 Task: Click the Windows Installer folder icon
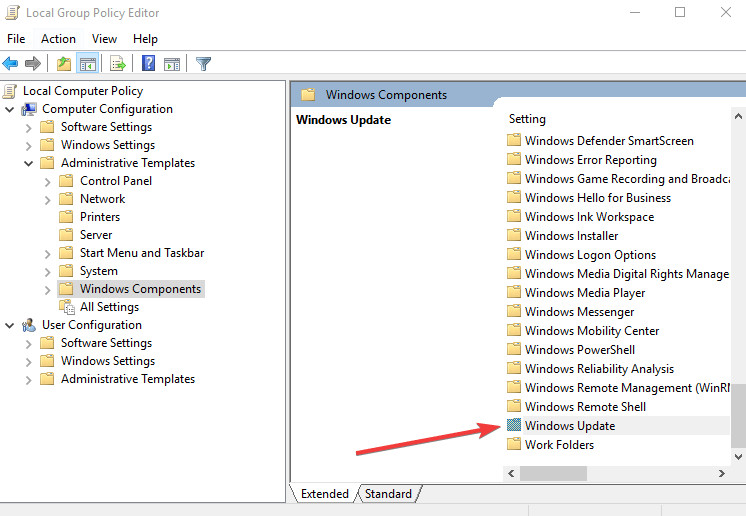pos(514,234)
